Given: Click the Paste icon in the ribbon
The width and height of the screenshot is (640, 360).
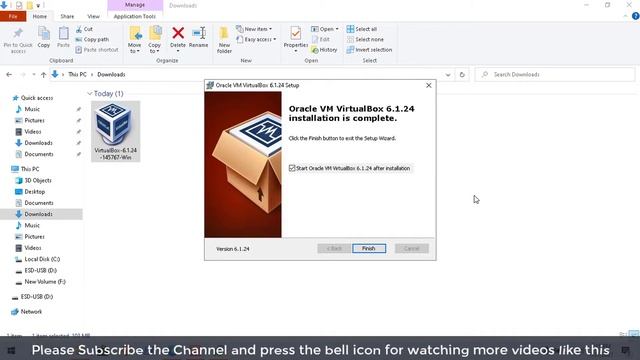Looking at the screenshot, I should point(63,37).
